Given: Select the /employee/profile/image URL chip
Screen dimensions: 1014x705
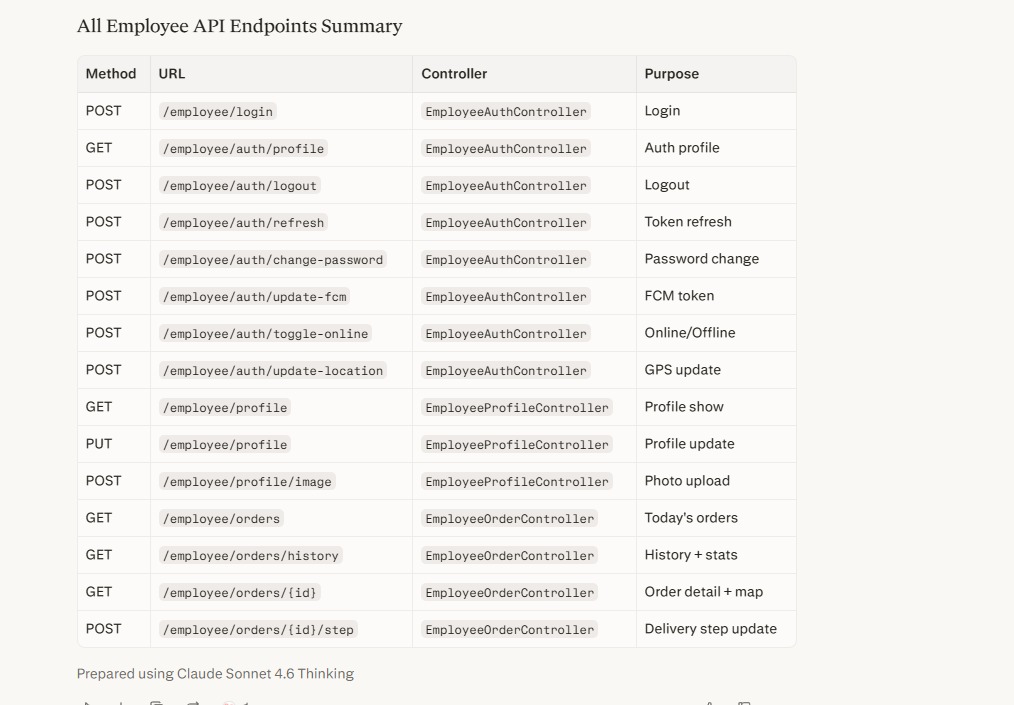Looking at the screenshot, I should pyautogui.click(x=247, y=481).
